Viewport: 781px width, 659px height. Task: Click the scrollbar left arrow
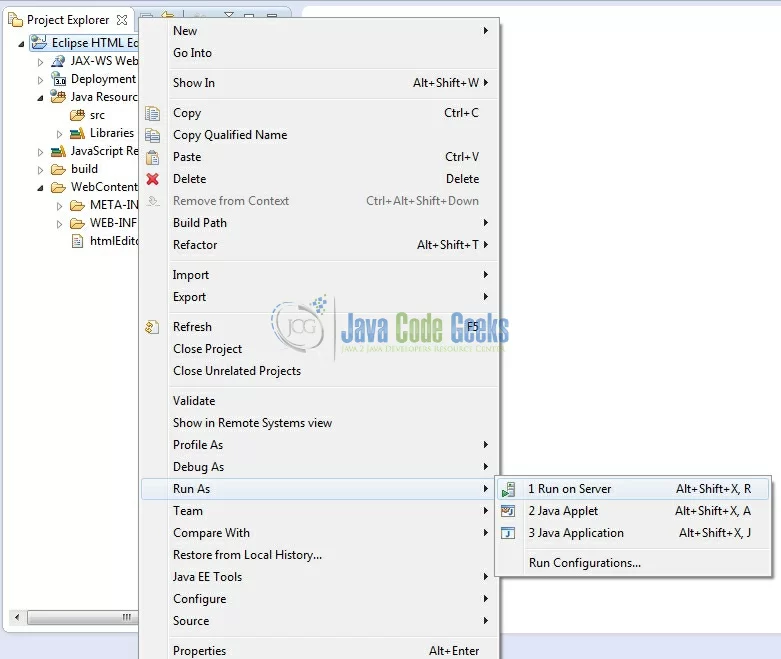click(x=17, y=618)
